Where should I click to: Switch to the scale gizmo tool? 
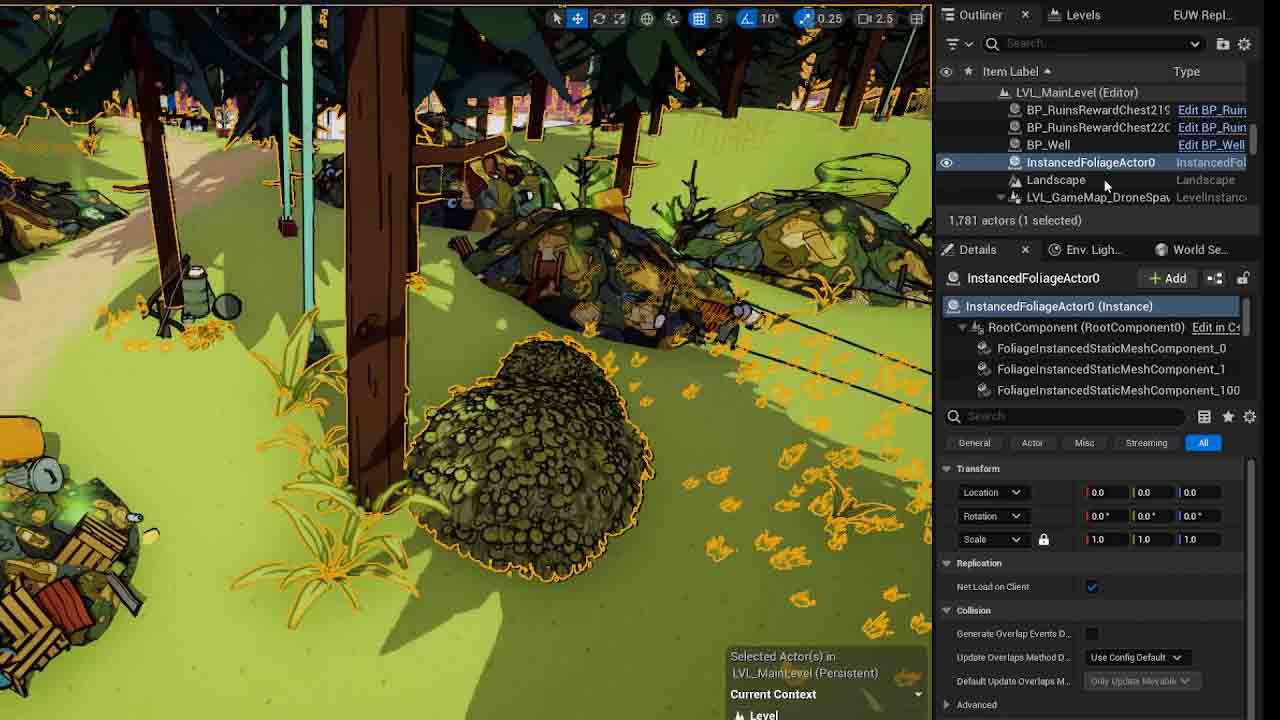620,19
